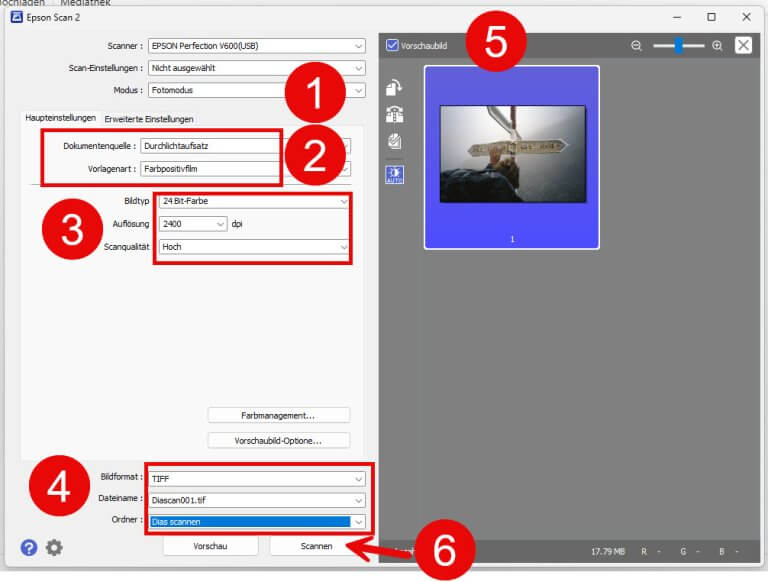Viewport: 768px width, 582px height.
Task: Maximize the Epson Scan 2 window
Action: point(711,17)
